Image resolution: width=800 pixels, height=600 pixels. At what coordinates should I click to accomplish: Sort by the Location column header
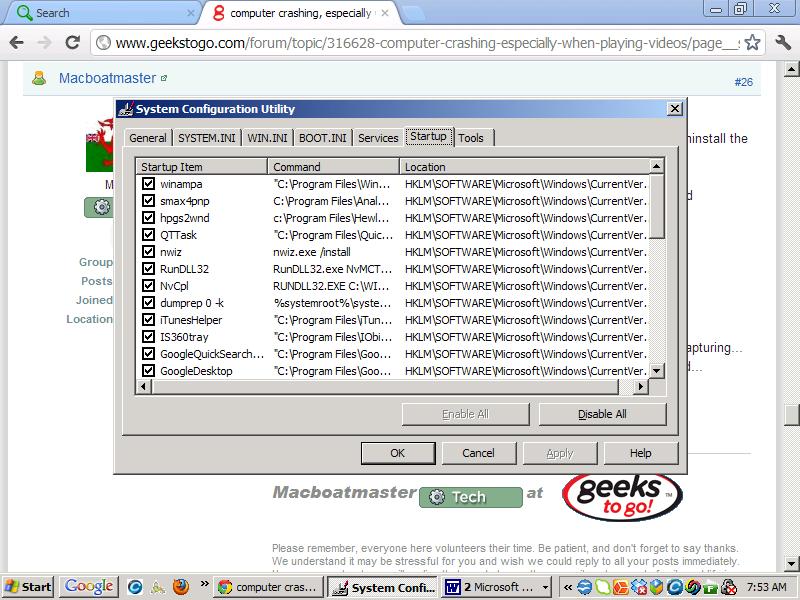click(x=524, y=166)
